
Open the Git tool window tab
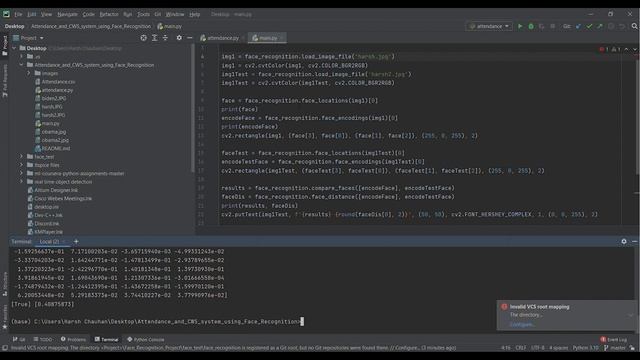coord(19,340)
